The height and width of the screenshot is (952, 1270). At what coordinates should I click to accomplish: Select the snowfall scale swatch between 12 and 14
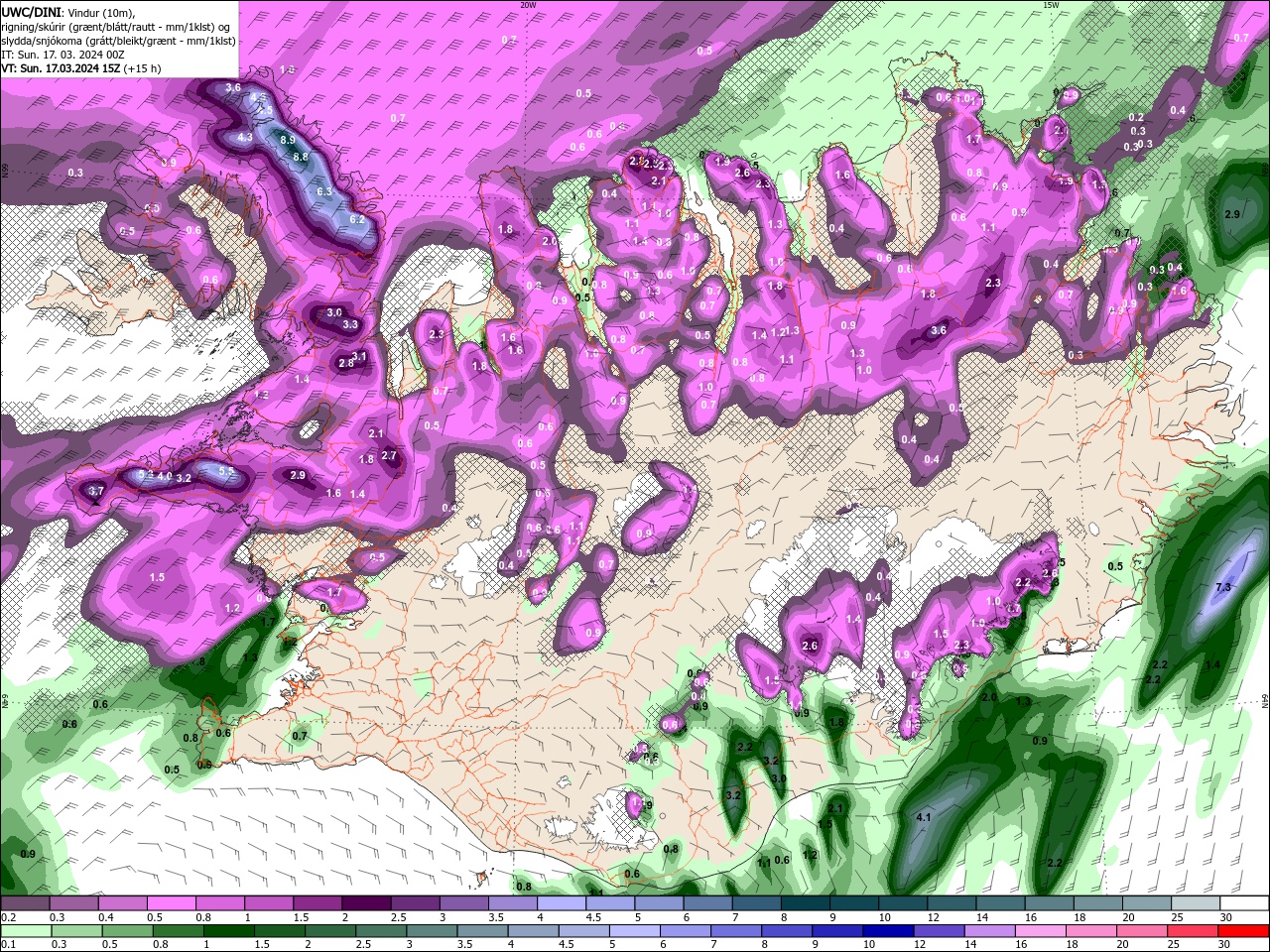click(952, 903)
